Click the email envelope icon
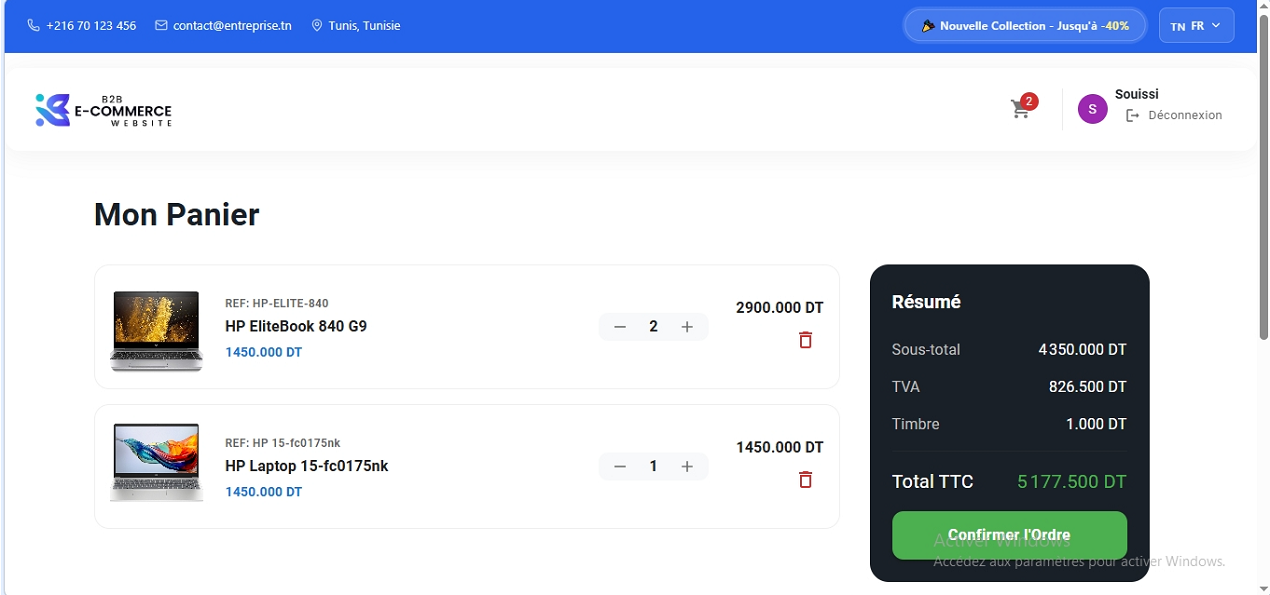This screenshot has height=595, width=1270. tap(161, 26)
